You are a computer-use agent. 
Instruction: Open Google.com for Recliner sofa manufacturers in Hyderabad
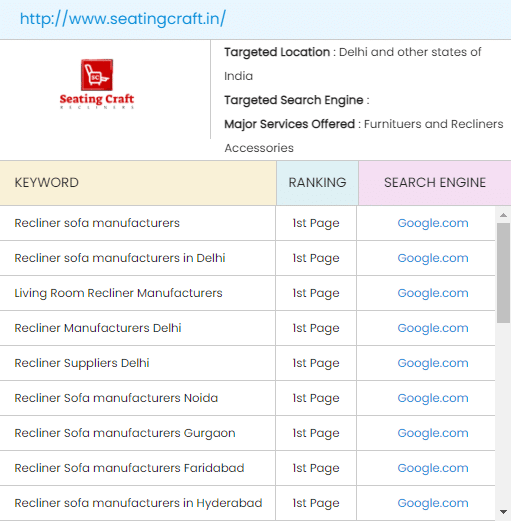click(x=433, y=503)
